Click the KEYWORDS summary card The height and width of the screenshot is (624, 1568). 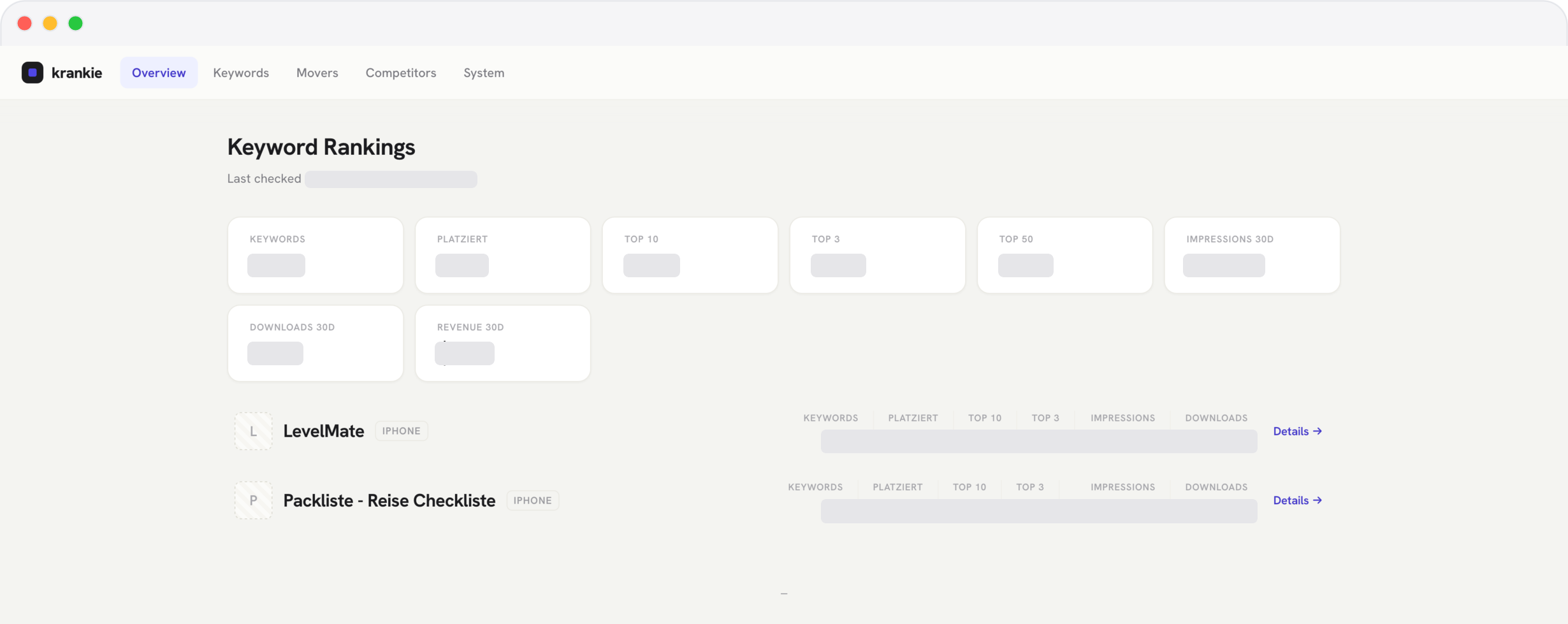(x=316, y=256)
